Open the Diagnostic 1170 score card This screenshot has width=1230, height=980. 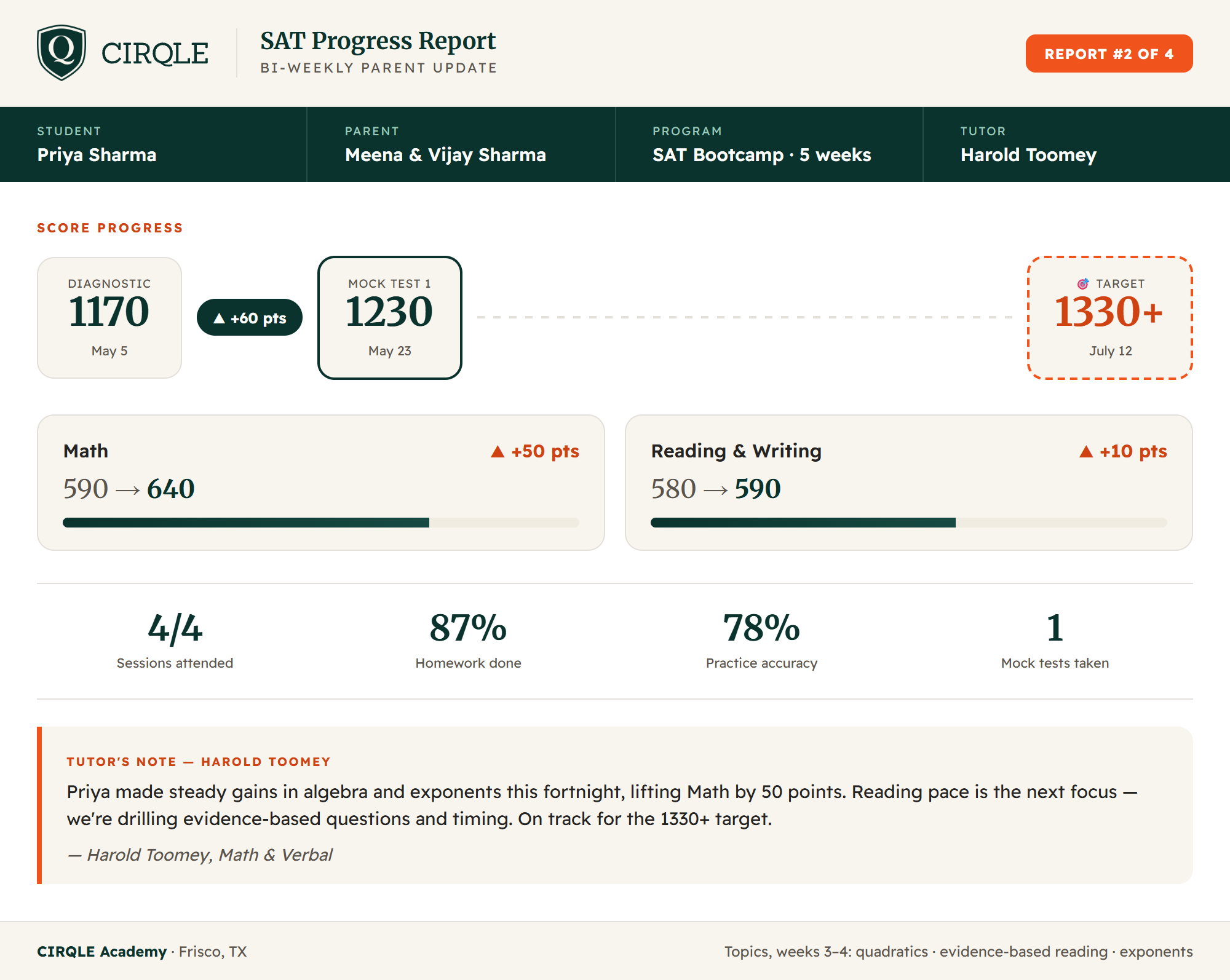click(109, 318)
